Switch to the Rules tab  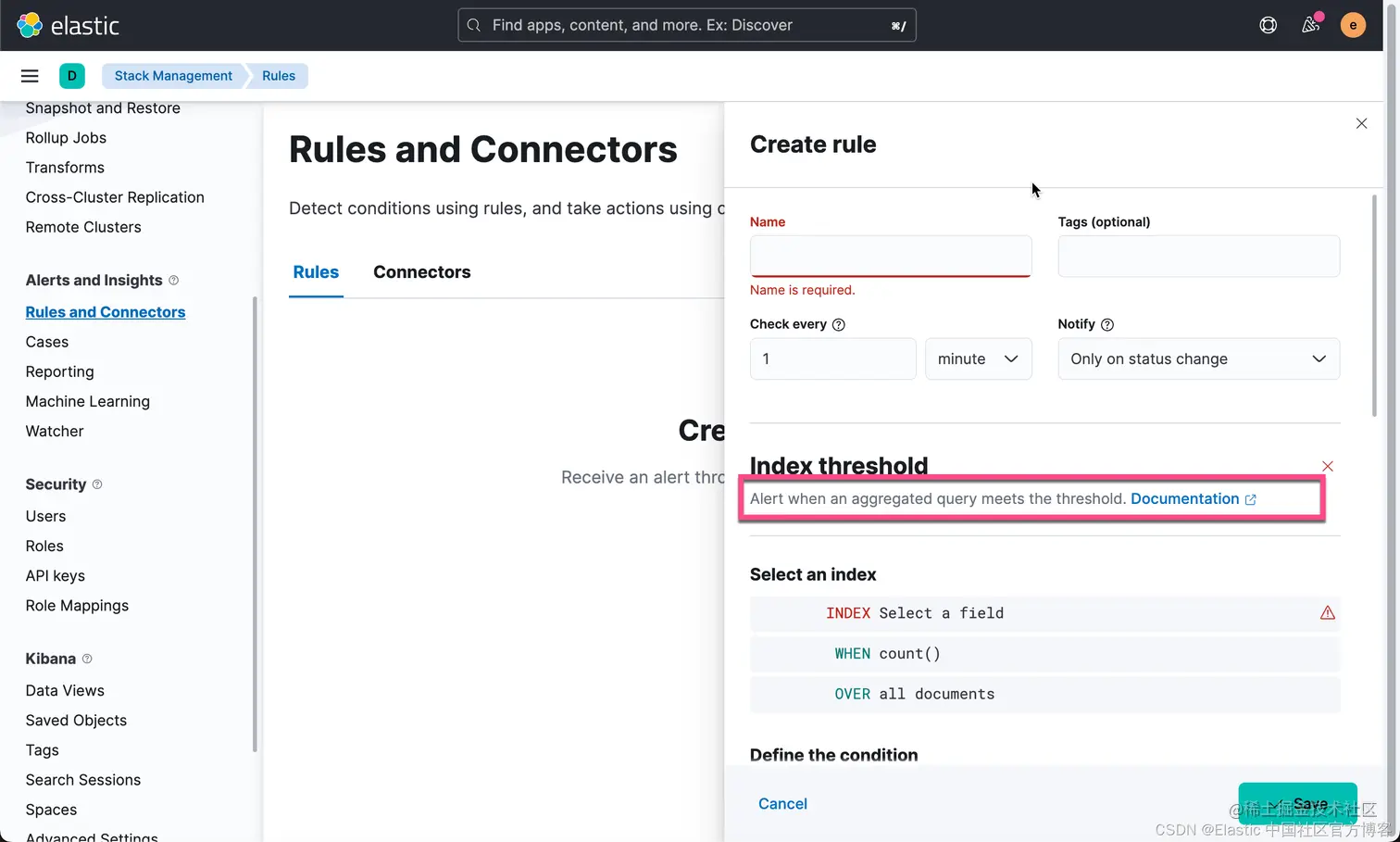316,272
